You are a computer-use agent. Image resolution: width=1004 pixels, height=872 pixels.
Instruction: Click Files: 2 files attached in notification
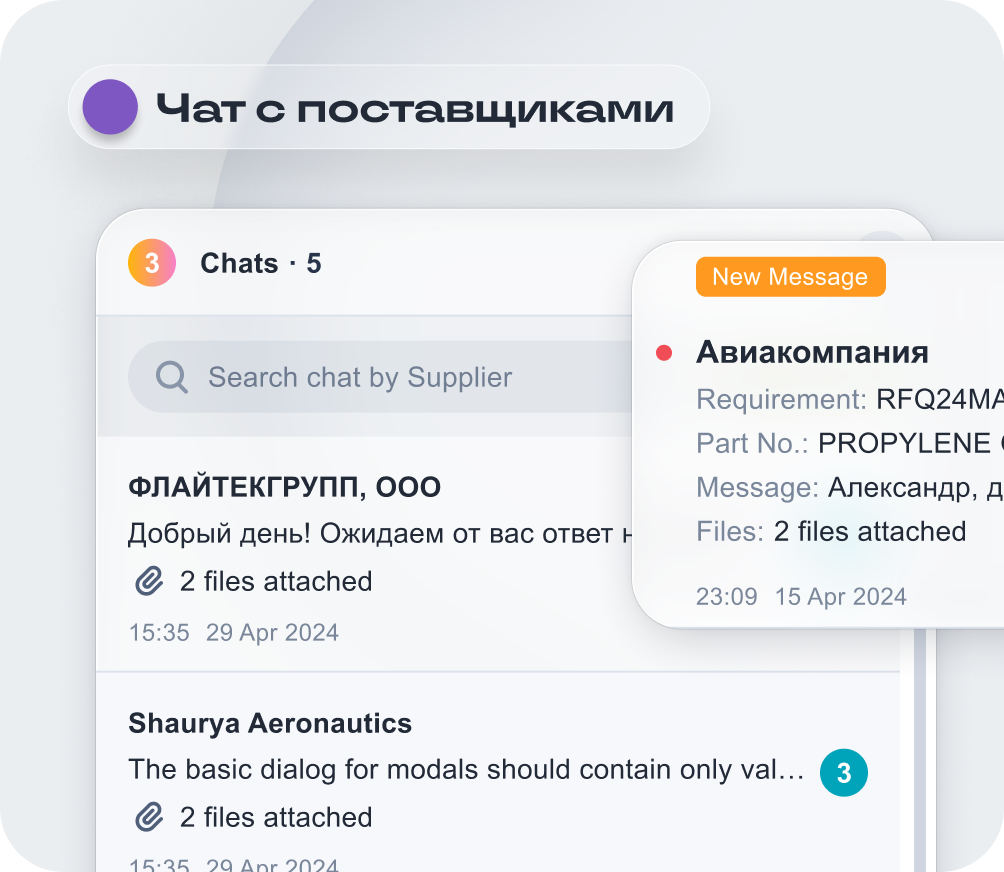[868, 531]
